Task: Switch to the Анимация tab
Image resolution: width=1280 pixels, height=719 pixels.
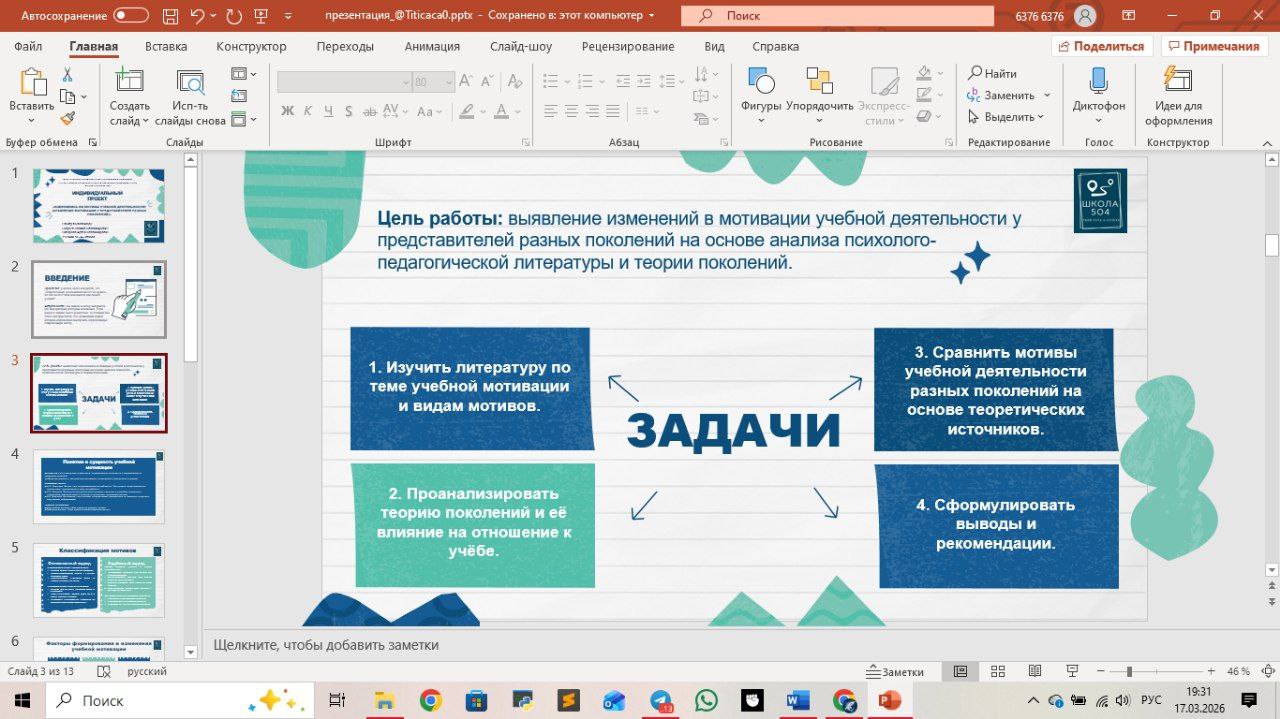Action: [432, 47]
